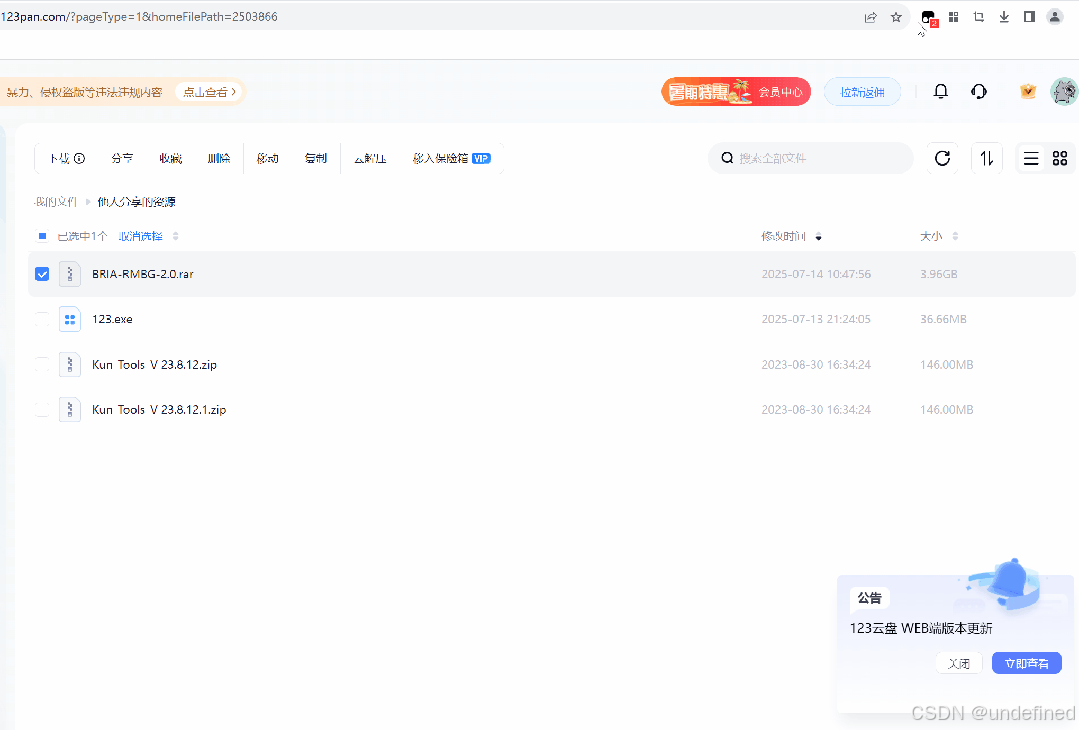
Task: Click 收藏 in the file toolbar
Action: pyautogui.click(x=171, y=158)
